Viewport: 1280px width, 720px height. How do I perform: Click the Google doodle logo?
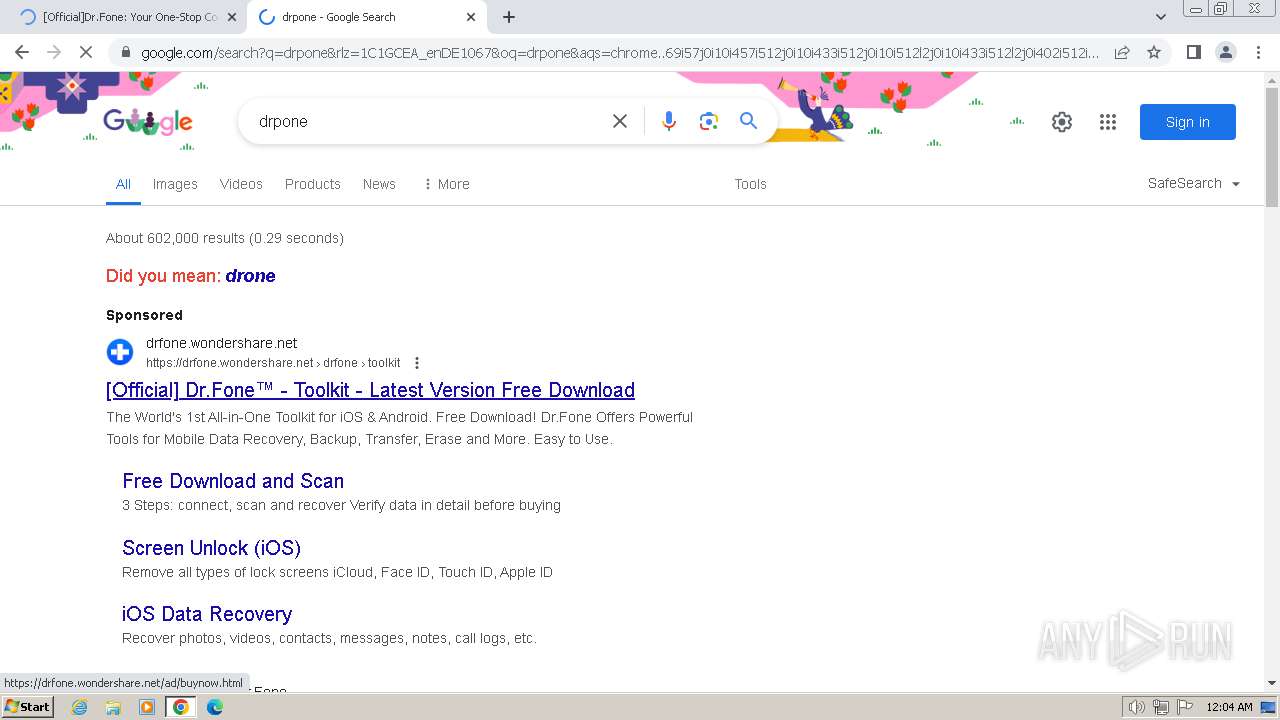(148, 122)
